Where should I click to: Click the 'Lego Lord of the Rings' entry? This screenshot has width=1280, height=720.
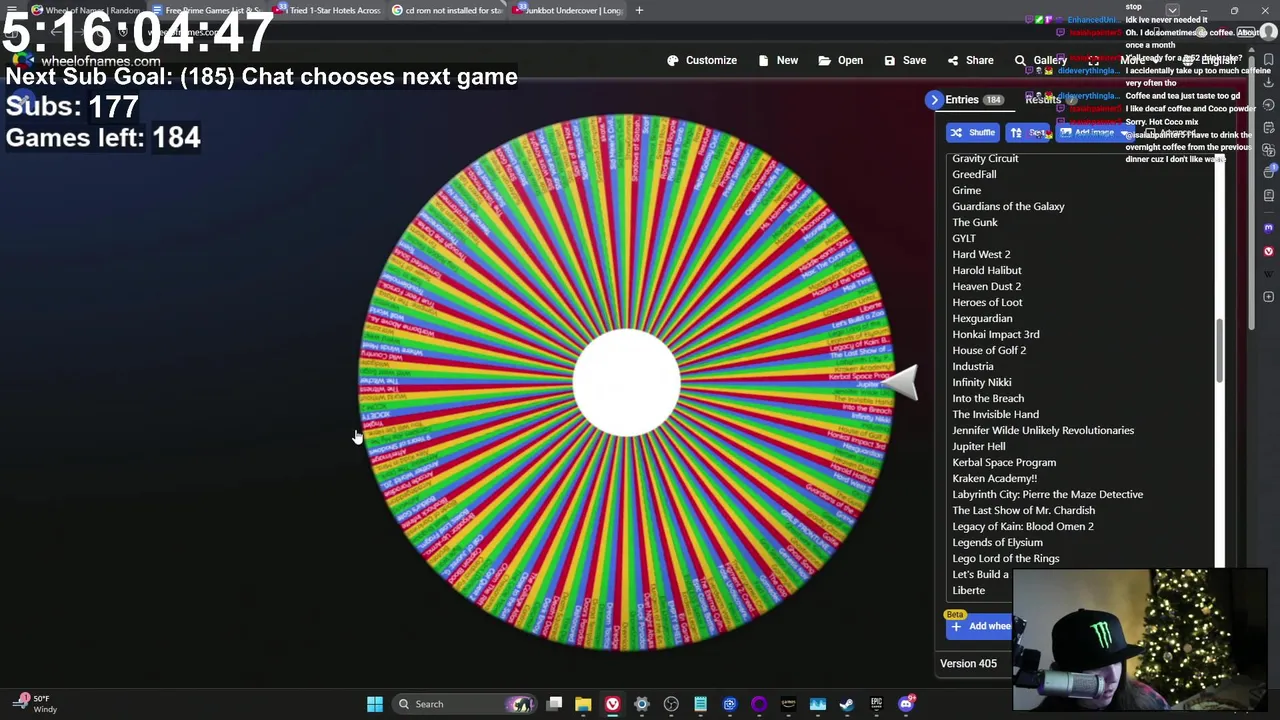coord(1006,558)
